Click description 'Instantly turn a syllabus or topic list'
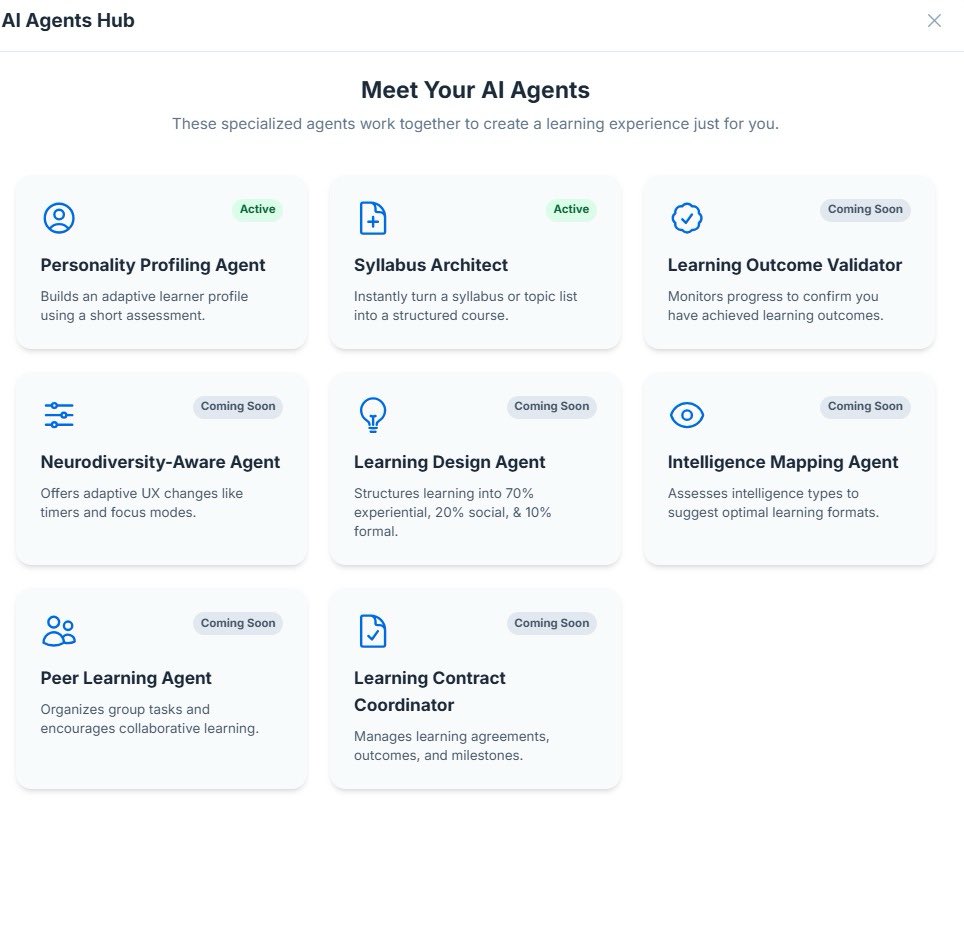The width and height of the screenshot is (964, 952). 465,296
